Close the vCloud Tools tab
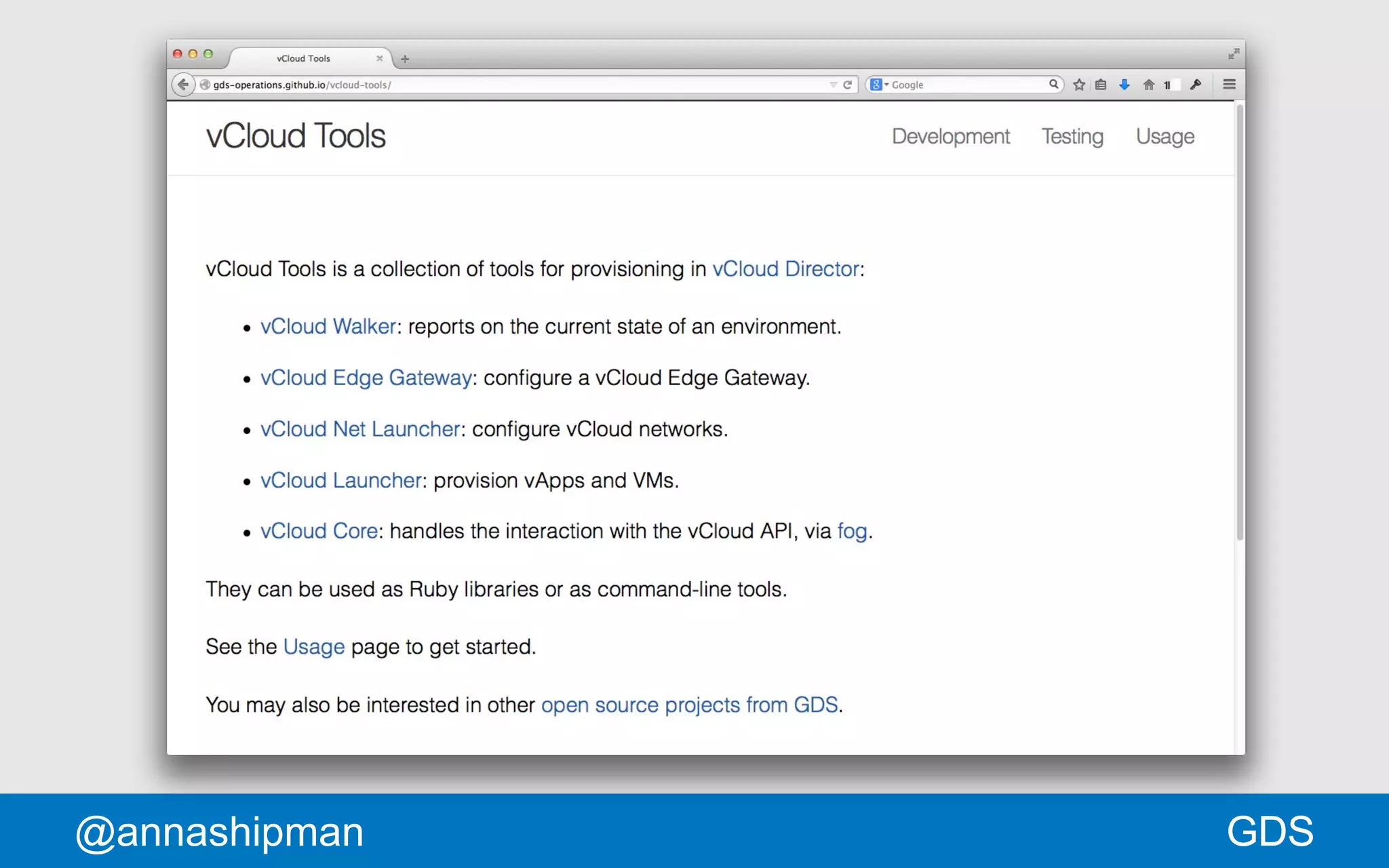 (x=379, y=58)
